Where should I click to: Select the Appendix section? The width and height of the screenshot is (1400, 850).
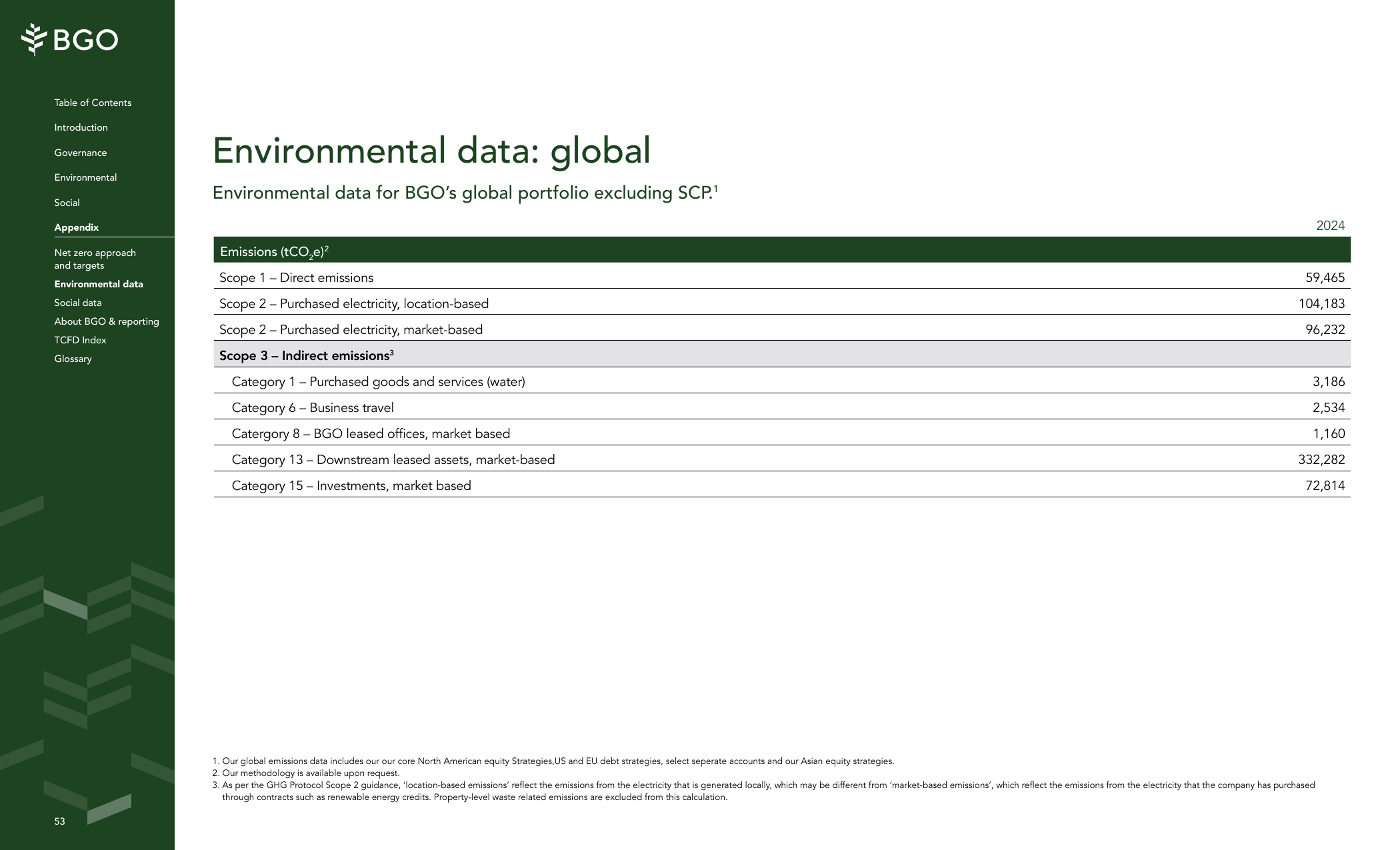coord(77,227)
